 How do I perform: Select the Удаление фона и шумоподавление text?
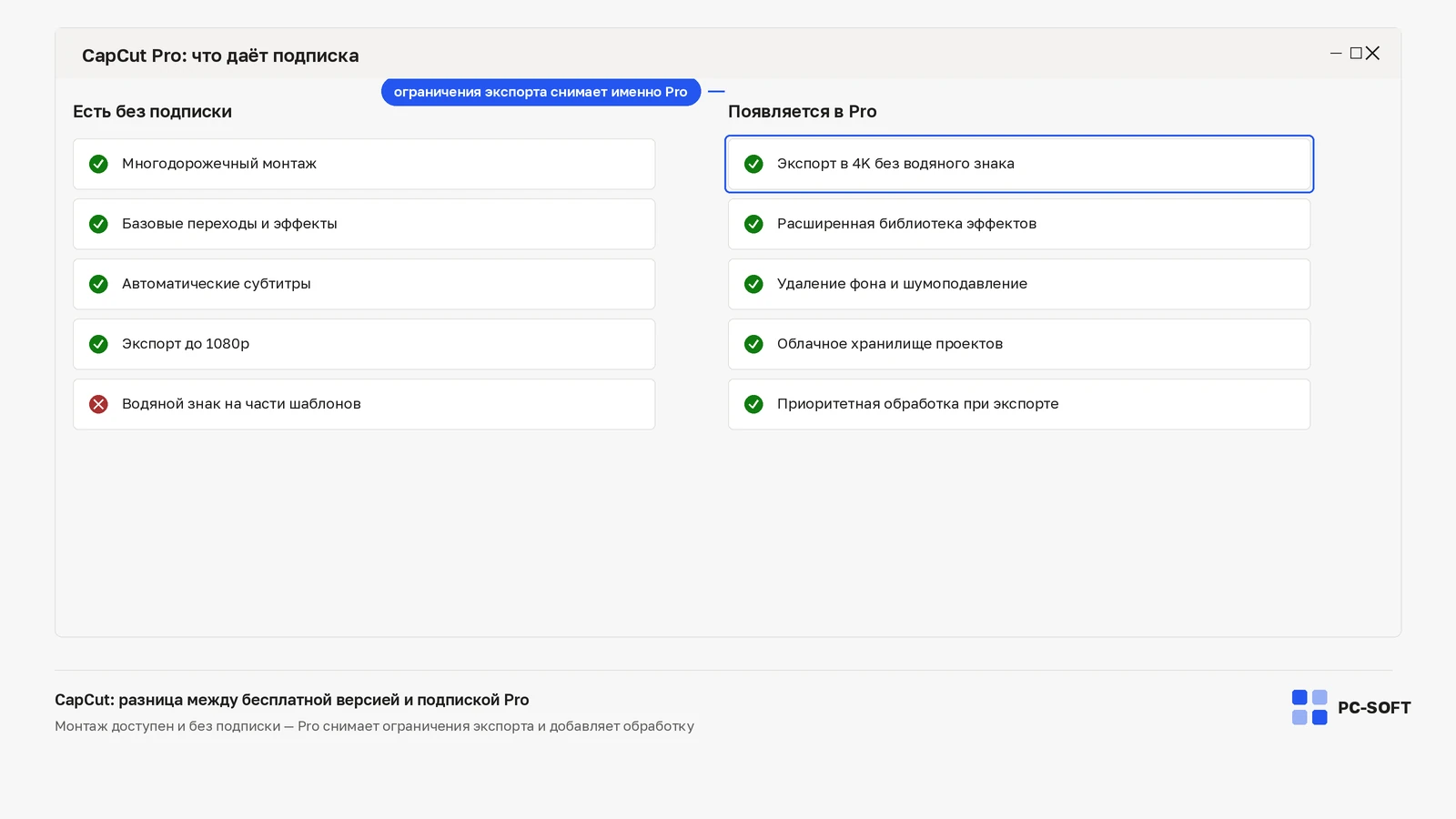(x=902, y=284)
